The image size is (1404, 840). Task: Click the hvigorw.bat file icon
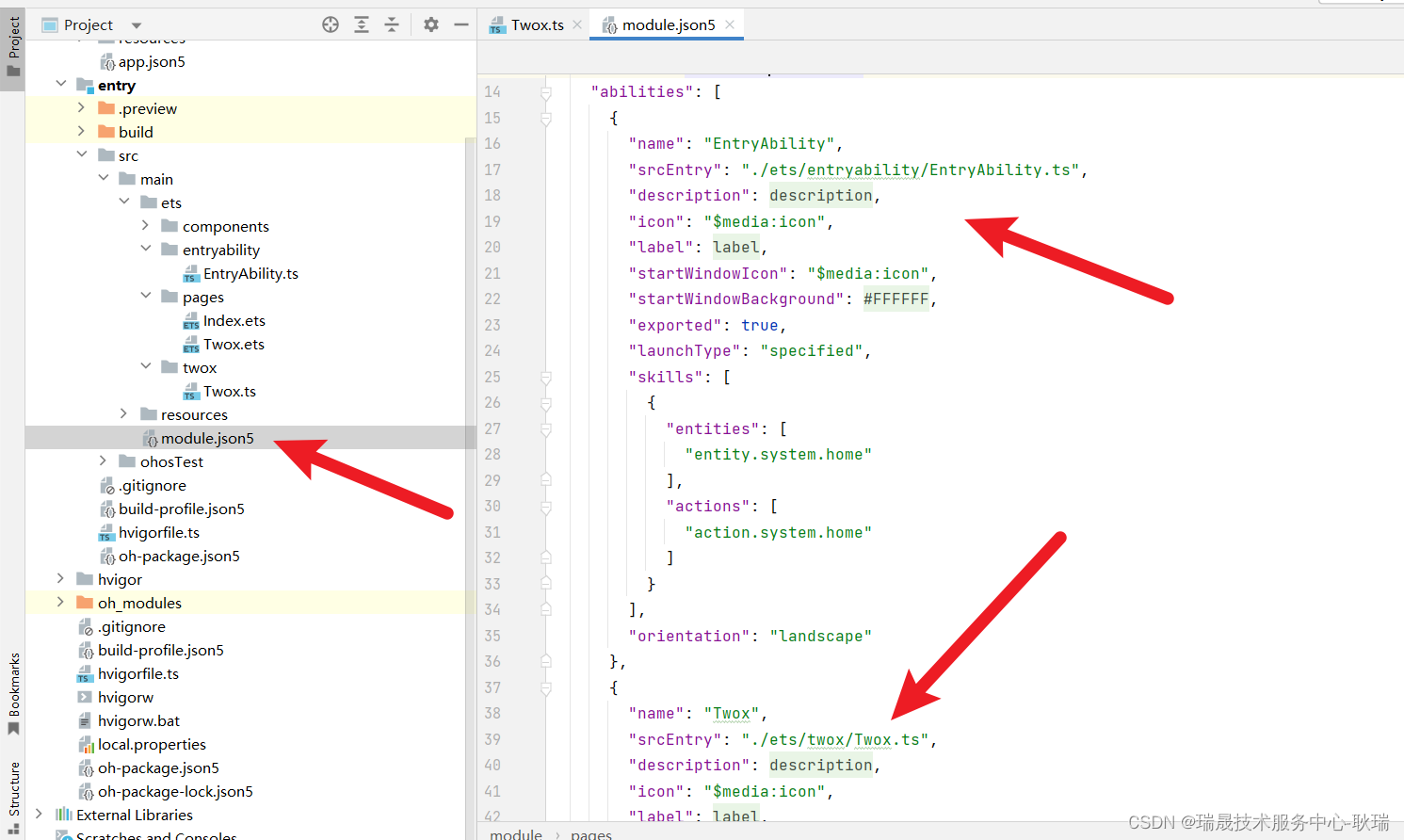[86, 721]
